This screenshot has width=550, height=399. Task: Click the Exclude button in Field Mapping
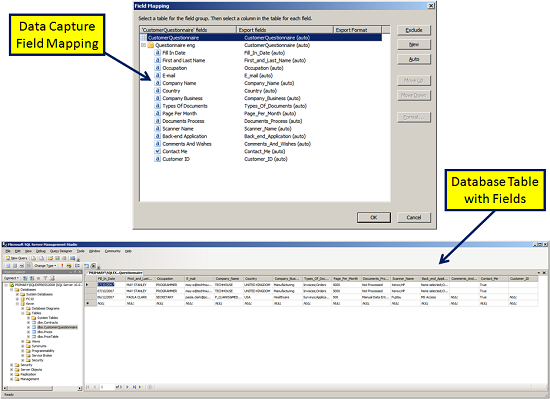coord(414,30)
